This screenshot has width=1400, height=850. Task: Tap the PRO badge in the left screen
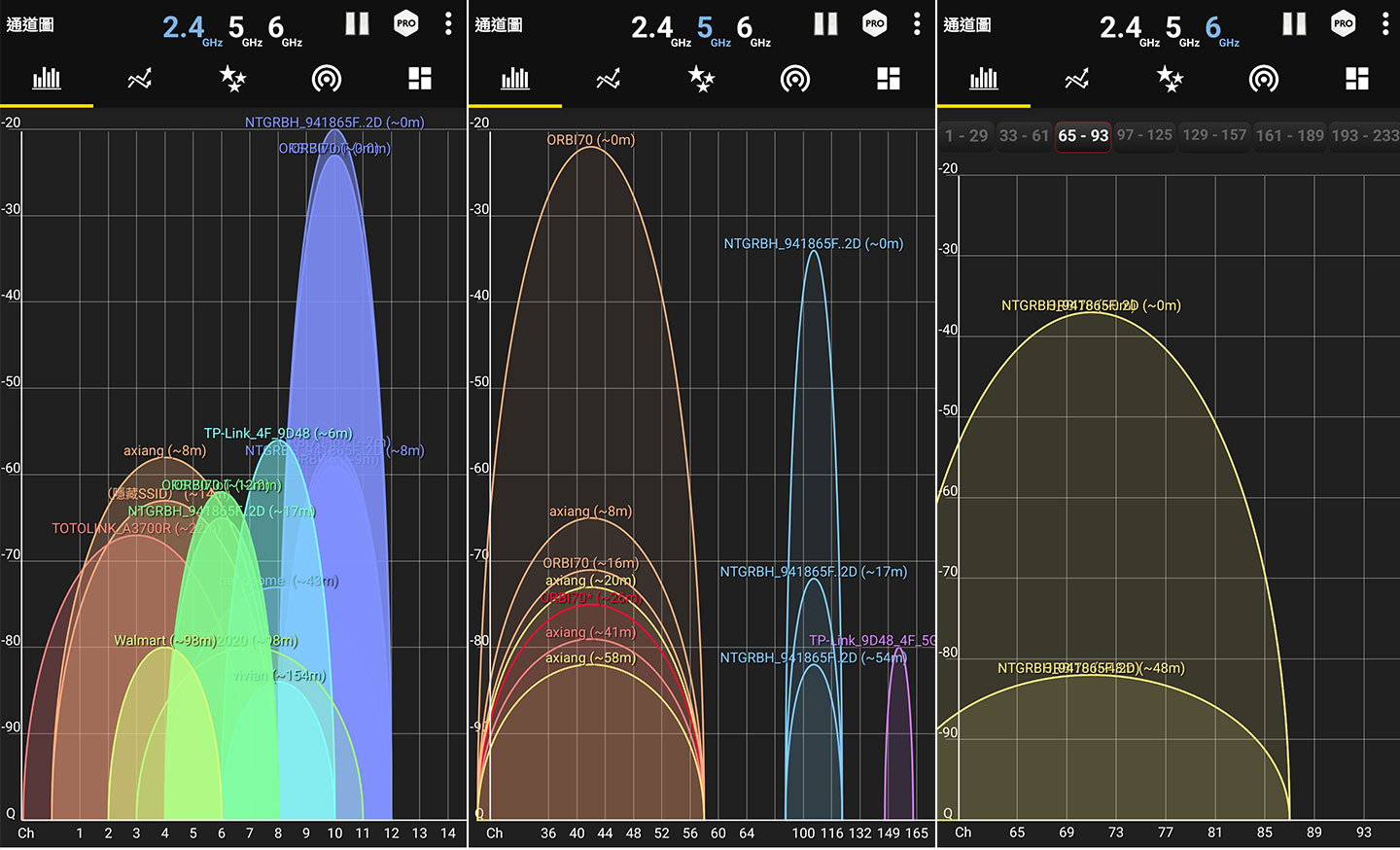[406, 23]
